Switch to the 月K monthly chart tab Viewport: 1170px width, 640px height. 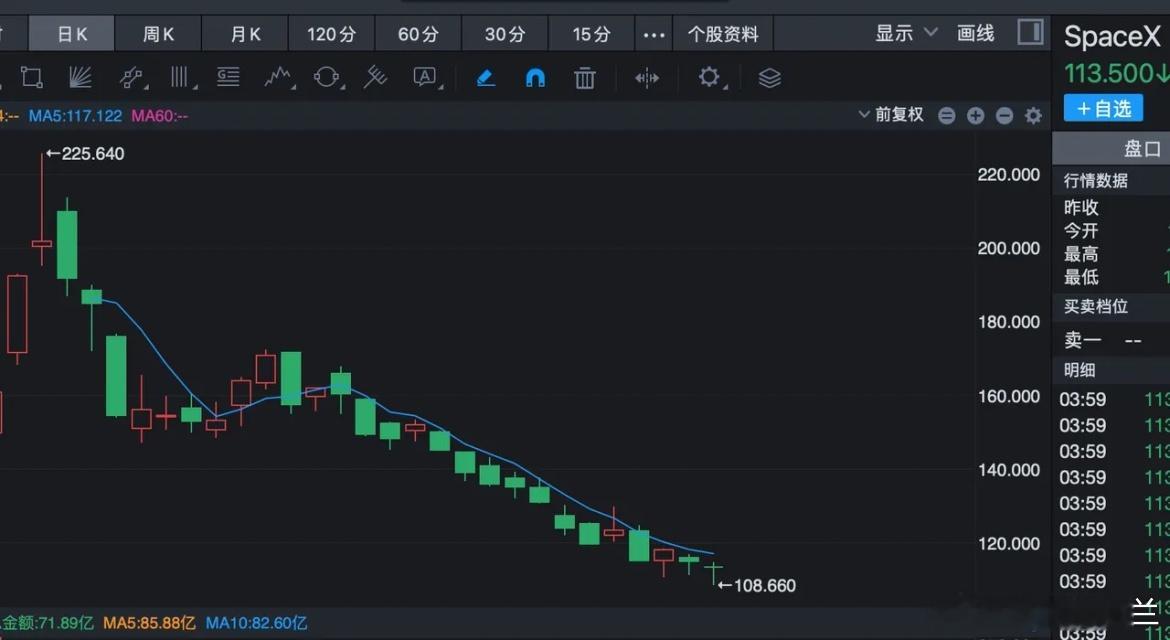245,34
